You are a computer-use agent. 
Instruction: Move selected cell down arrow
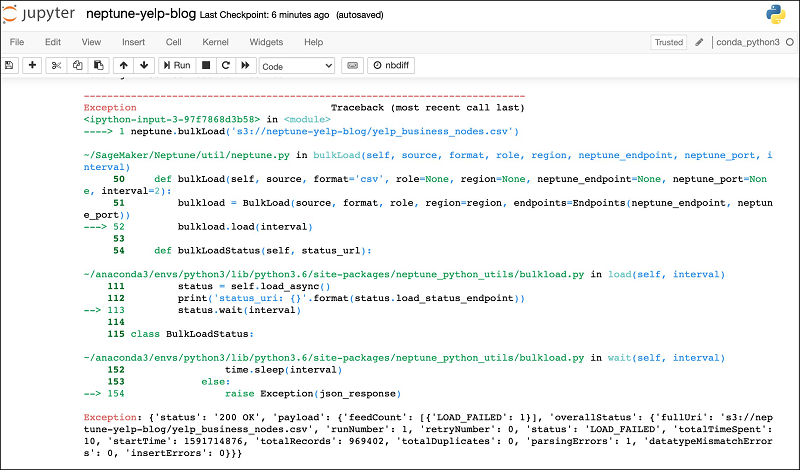pos(144,65)
